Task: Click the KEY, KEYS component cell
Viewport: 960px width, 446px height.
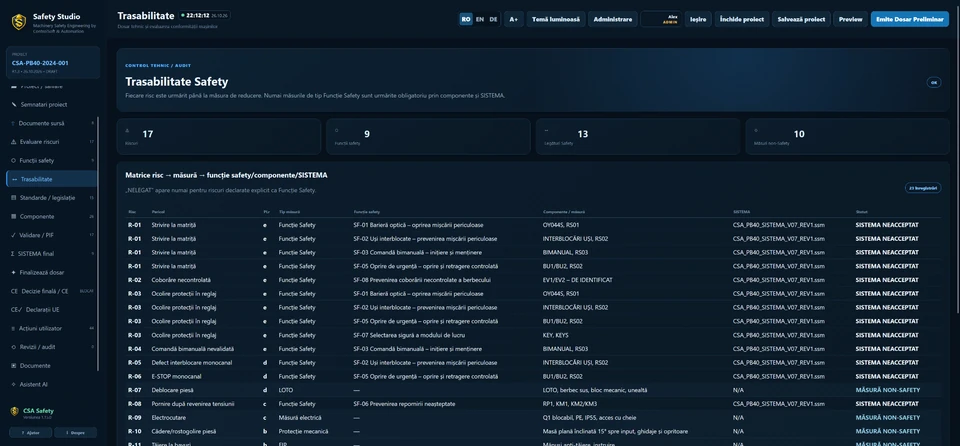Action: (555, 335)
